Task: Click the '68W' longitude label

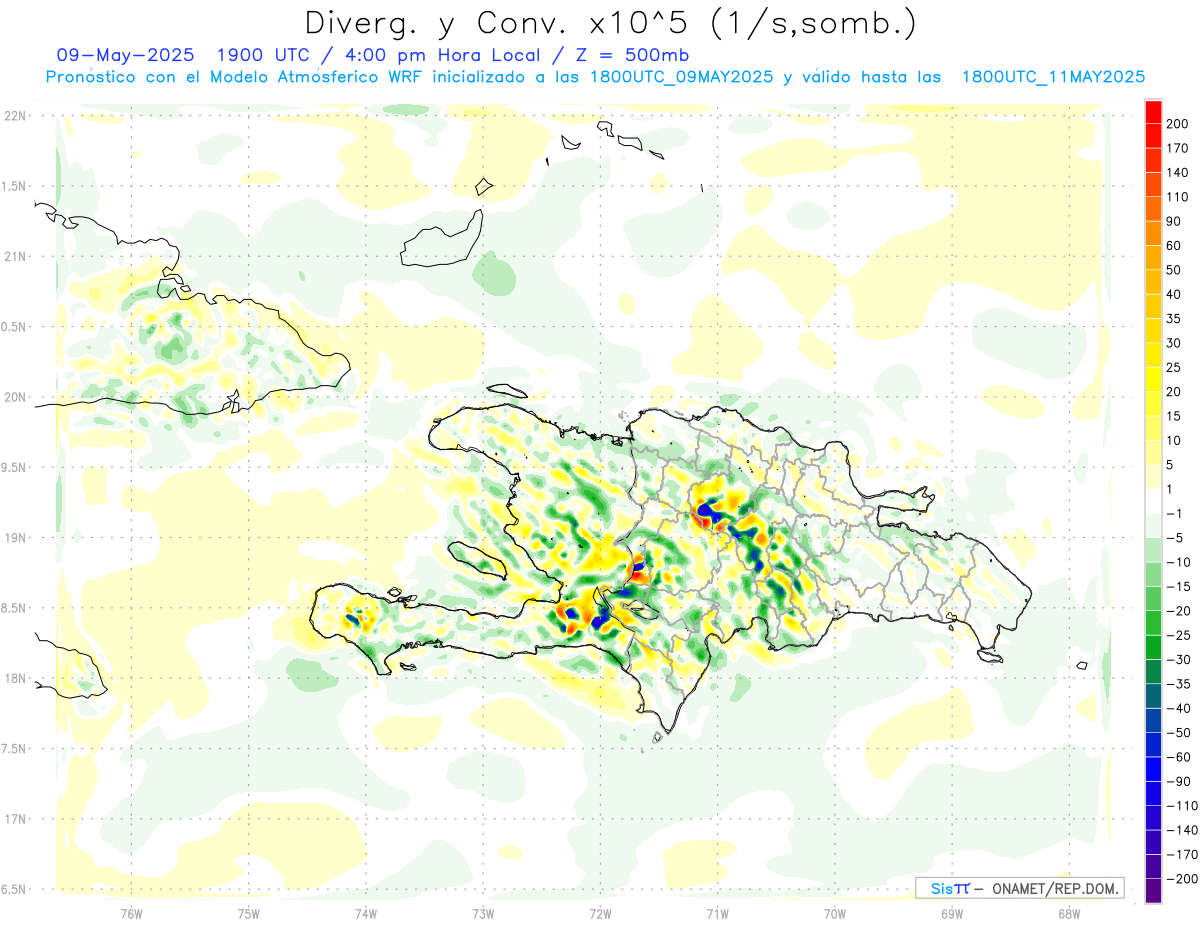Action: (1069, 913)
